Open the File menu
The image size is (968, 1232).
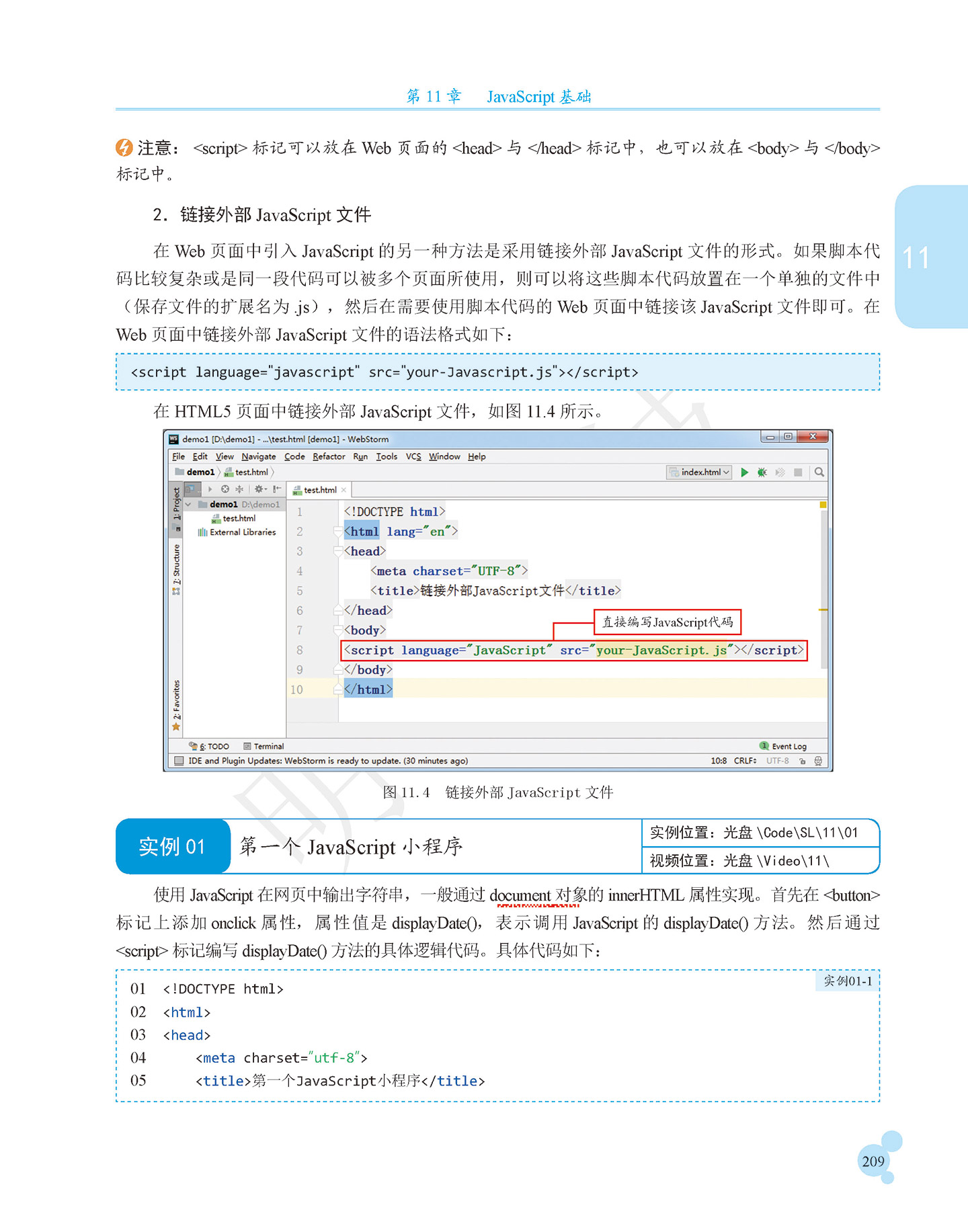click(x=178, y=456)
